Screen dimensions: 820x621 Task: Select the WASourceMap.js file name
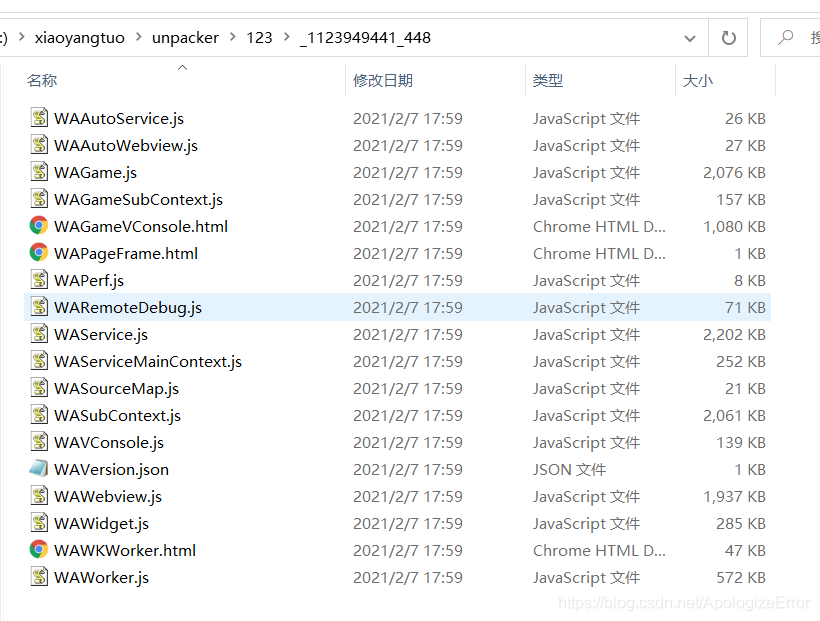[x=117, y=389]
